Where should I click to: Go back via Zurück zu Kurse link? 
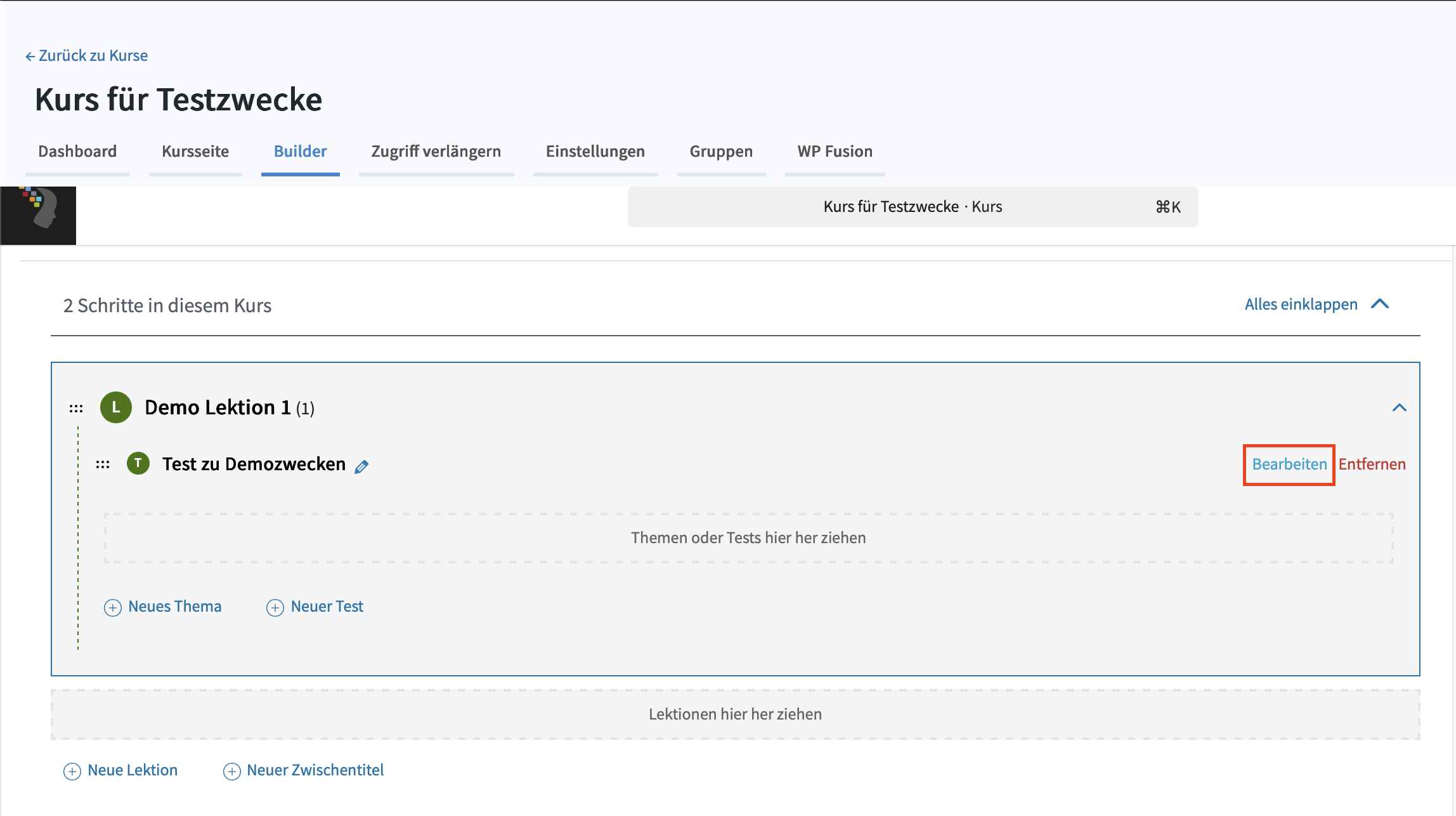pos(86,56)
